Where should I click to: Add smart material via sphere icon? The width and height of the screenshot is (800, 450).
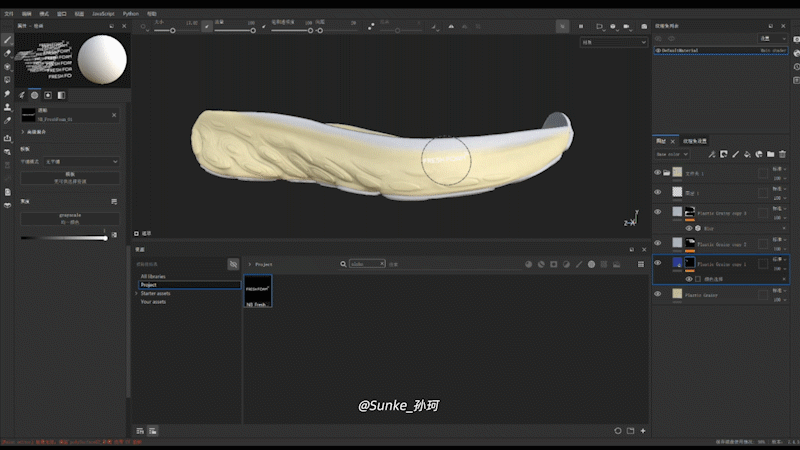[759, 154]
